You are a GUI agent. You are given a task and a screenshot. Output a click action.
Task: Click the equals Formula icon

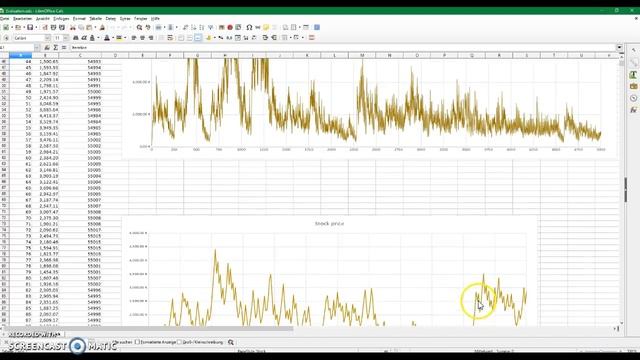[x=64, y=48]
